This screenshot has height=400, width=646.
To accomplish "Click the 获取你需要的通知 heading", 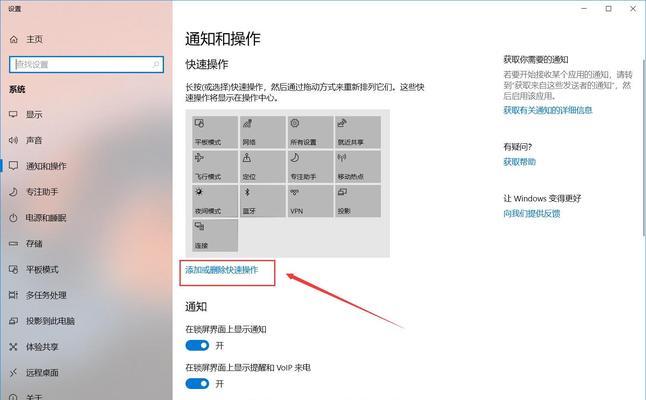I will [x=536, y=60].
